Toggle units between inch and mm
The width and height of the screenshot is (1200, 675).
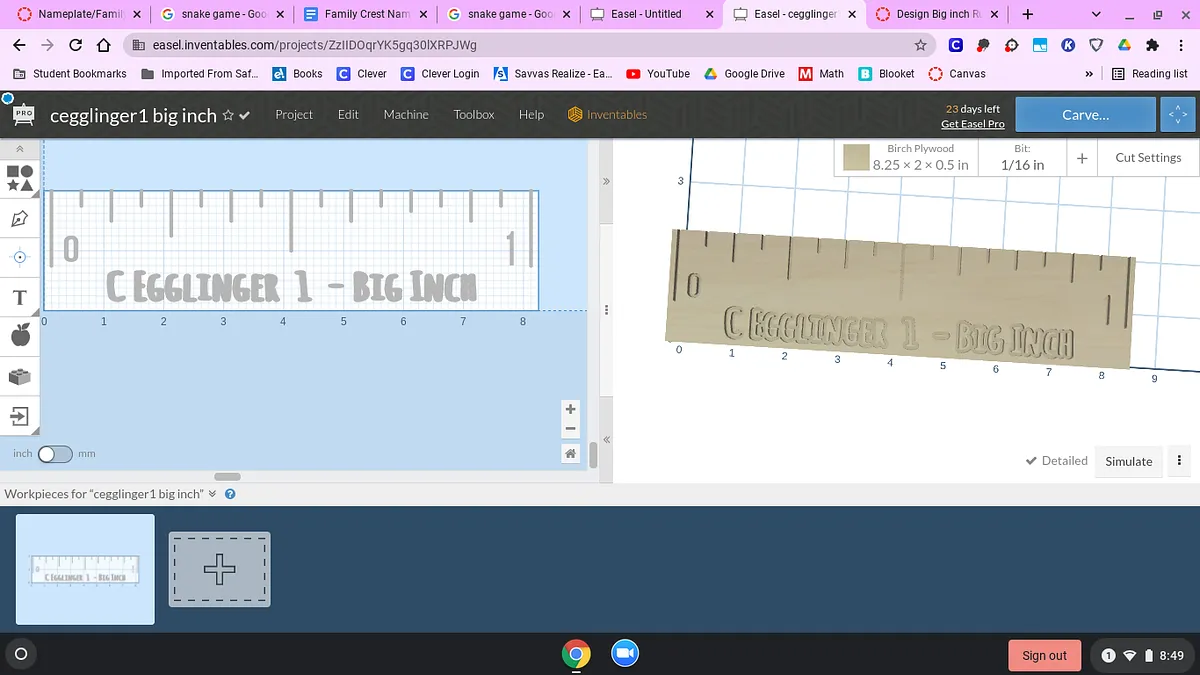click(55, 454)
